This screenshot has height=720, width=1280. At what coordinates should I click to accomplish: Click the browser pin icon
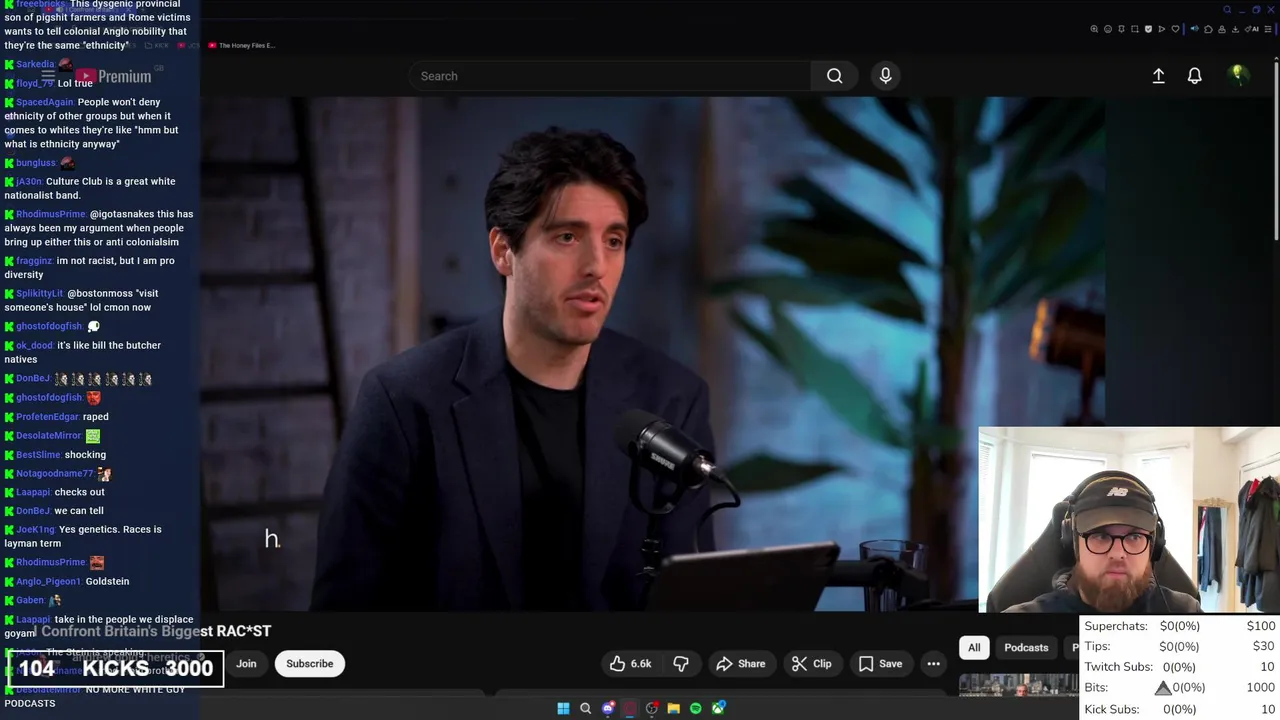pyautogui.click(x=1121, y=29)
